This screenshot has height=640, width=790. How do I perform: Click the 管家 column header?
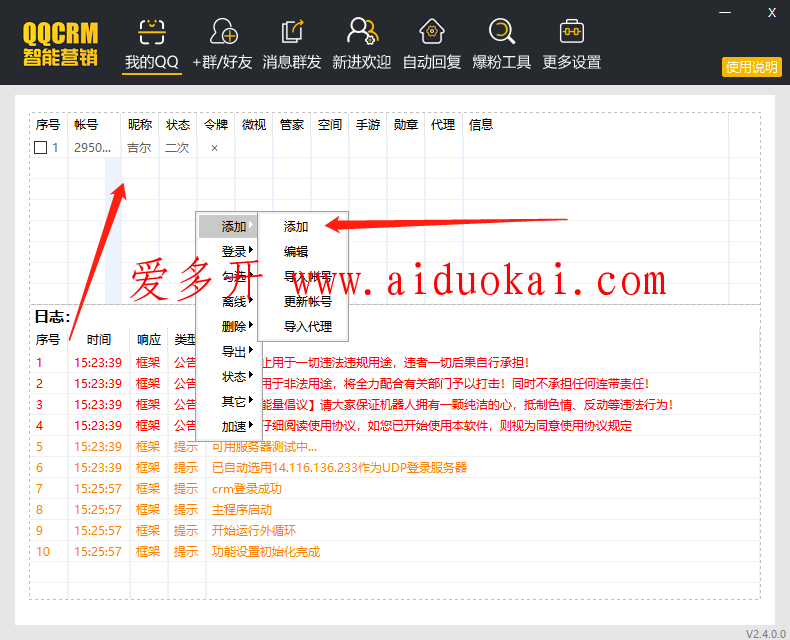(x=292, y=124)
